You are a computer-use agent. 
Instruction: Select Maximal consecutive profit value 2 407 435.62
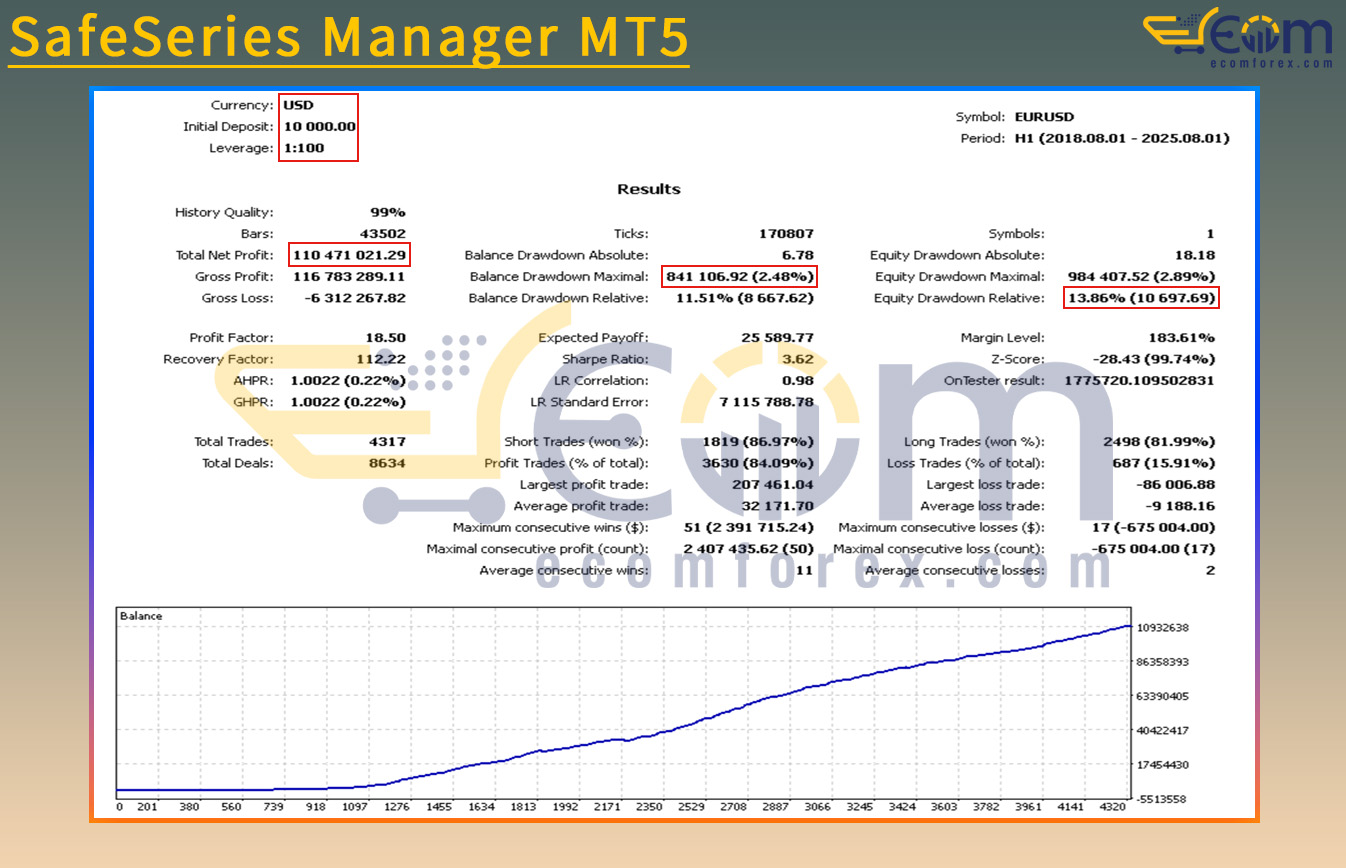pos(749,549)
